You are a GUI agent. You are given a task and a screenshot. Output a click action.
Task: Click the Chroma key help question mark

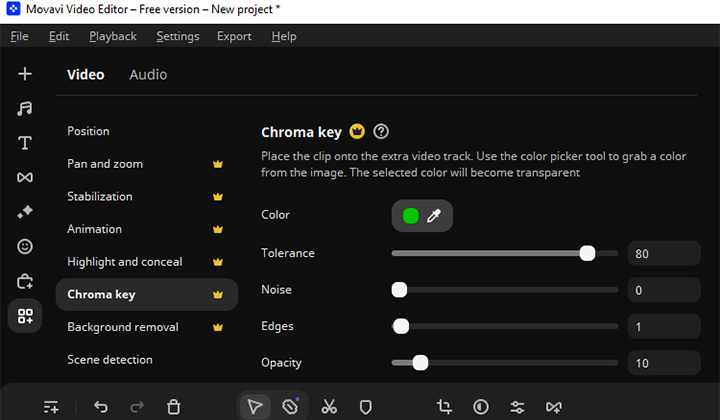pyautogui.click(x=380, y=132)
